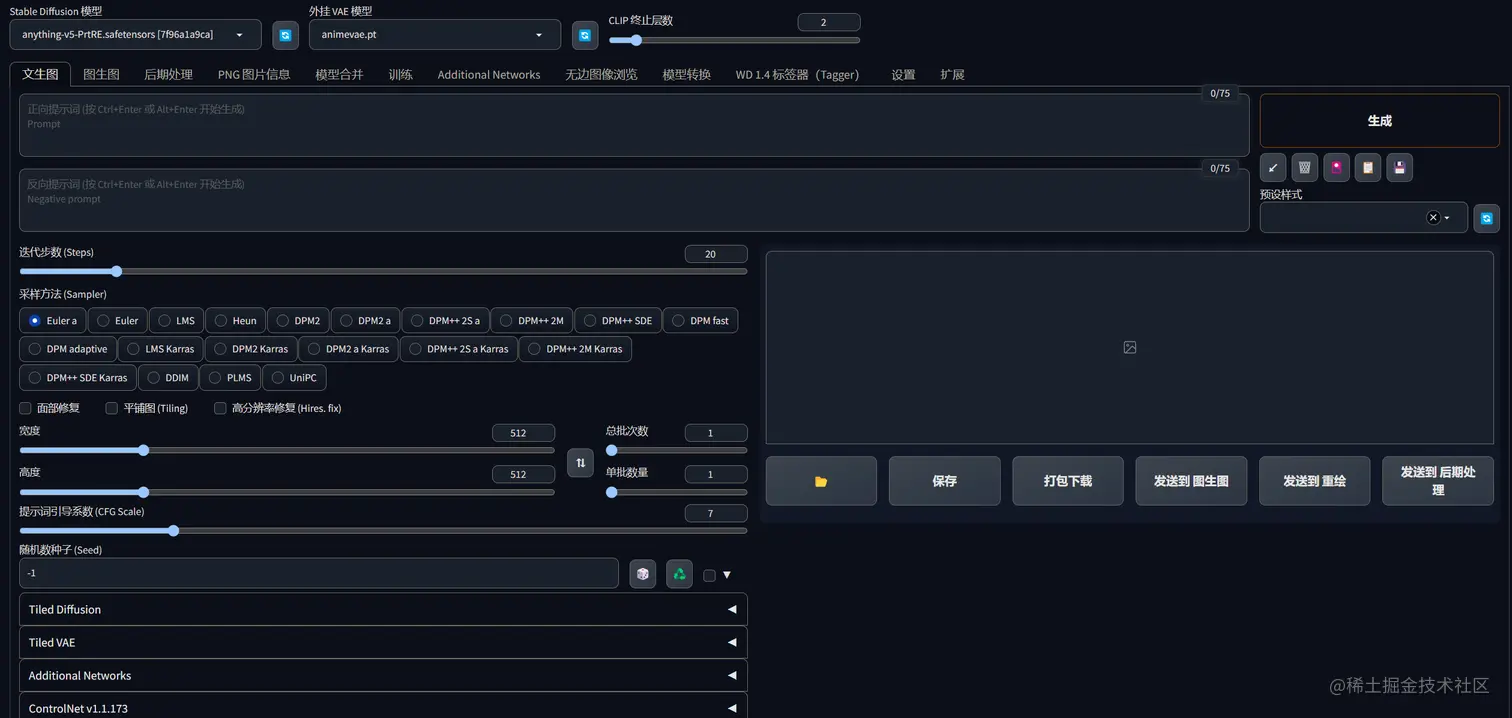
Task: Choose the Heun sampler option
Action: point(236,320)
